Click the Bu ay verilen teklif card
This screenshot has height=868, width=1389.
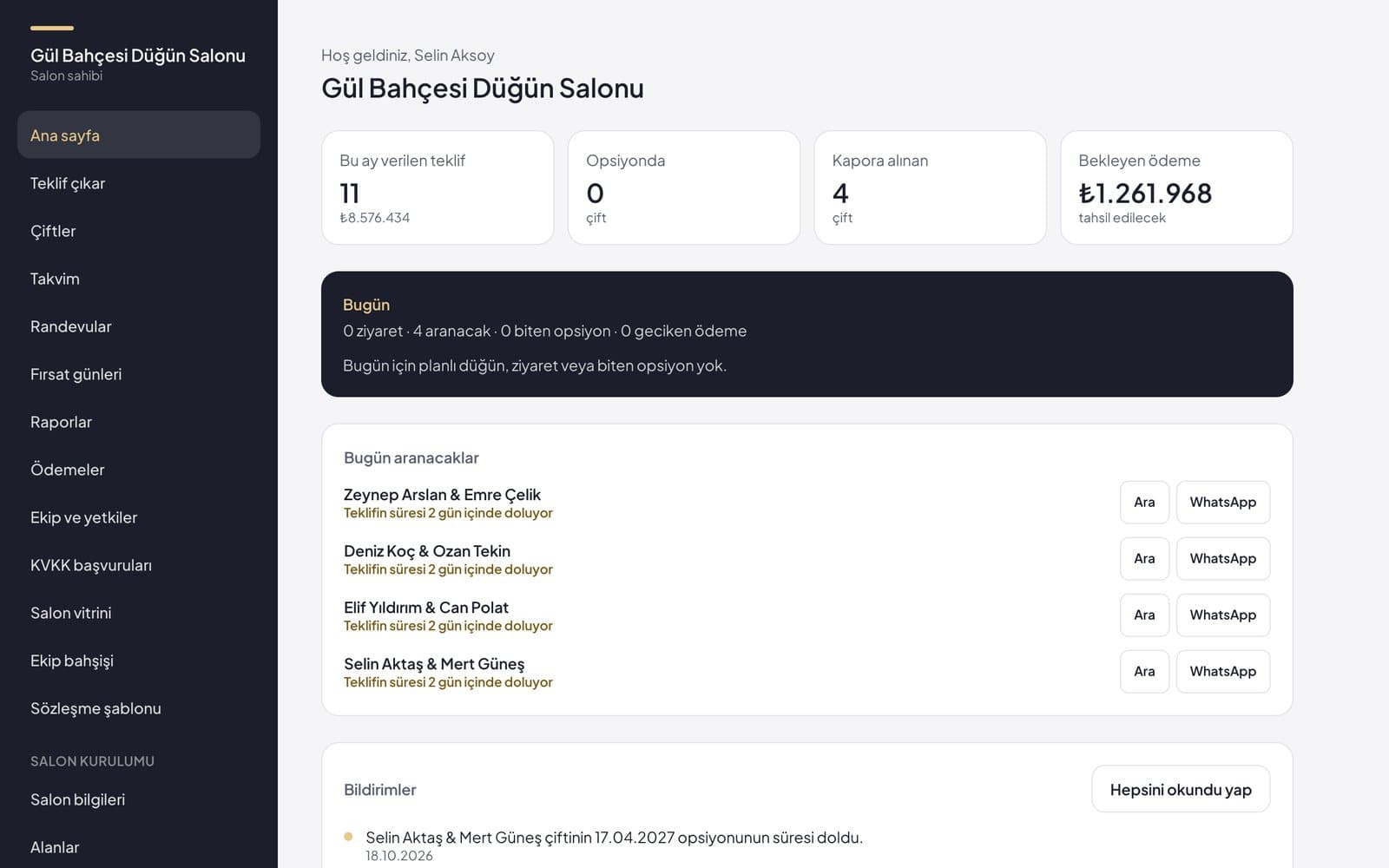(438, 187)
